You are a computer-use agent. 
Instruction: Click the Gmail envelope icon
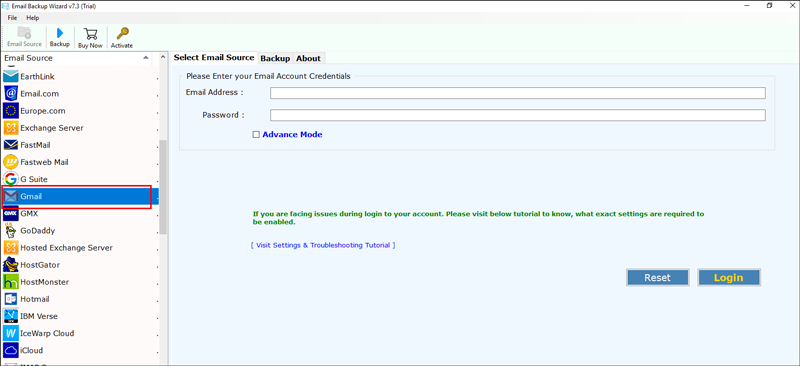[11, 197]
